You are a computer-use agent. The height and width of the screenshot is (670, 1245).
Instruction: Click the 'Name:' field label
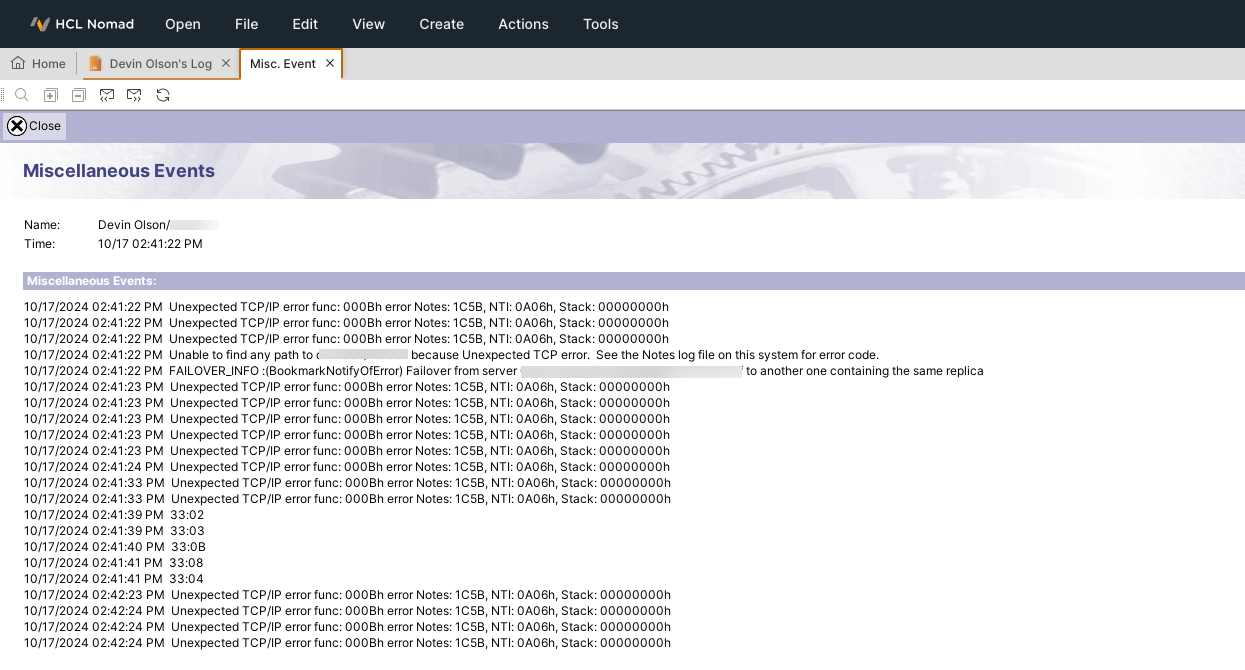pos(42,225)
